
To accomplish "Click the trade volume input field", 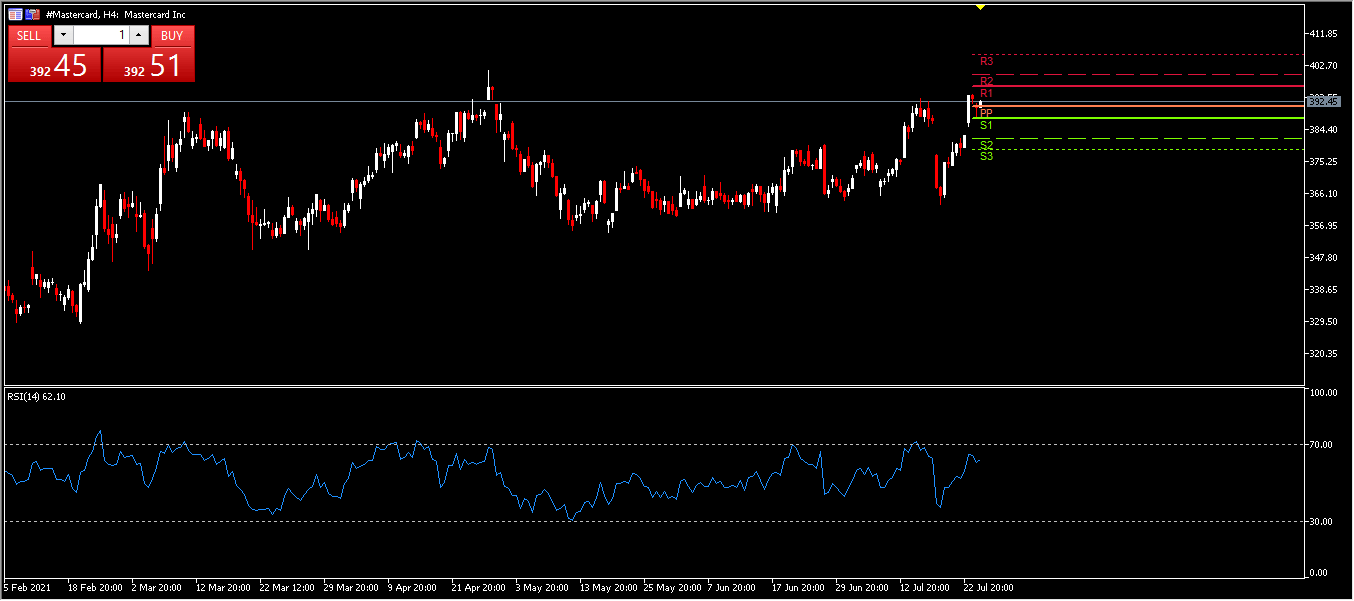I will (x=100, y=36).
